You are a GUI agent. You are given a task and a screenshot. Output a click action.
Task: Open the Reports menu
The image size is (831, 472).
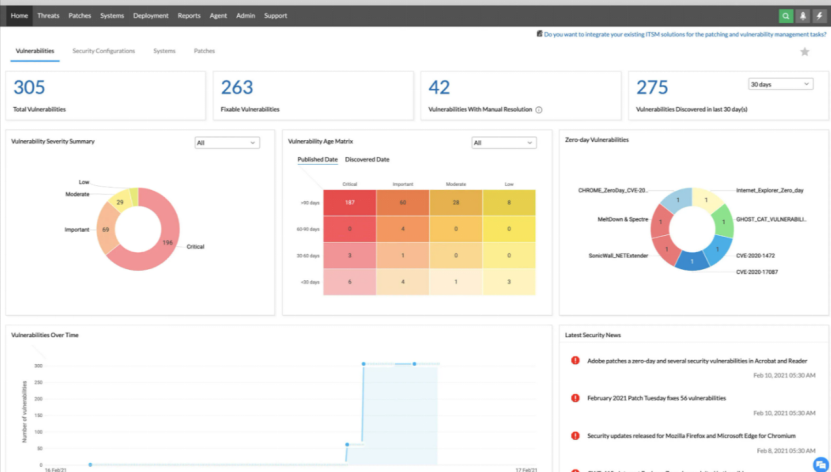[x=189, y=16]
